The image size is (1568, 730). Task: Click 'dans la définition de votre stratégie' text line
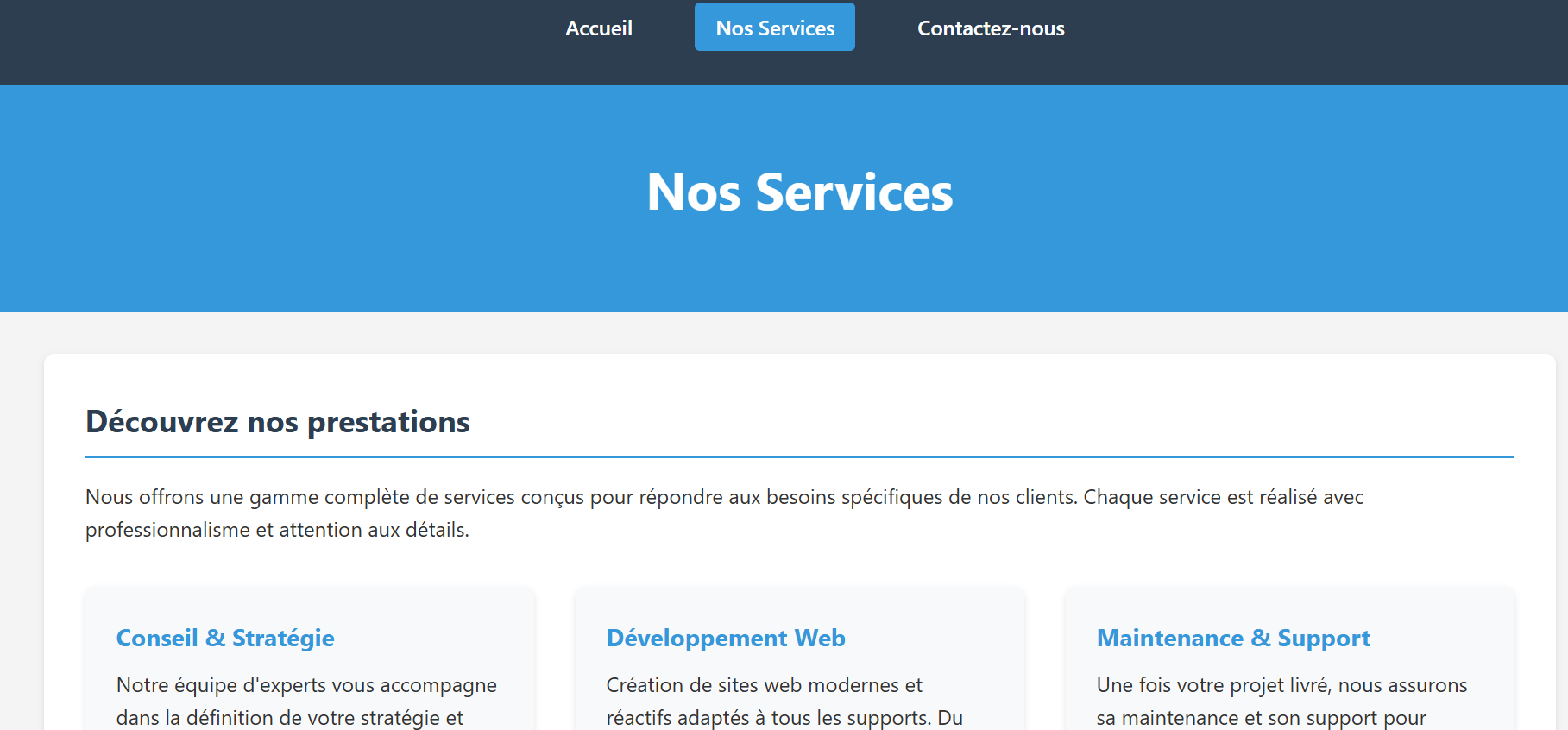tap(289, 718)
